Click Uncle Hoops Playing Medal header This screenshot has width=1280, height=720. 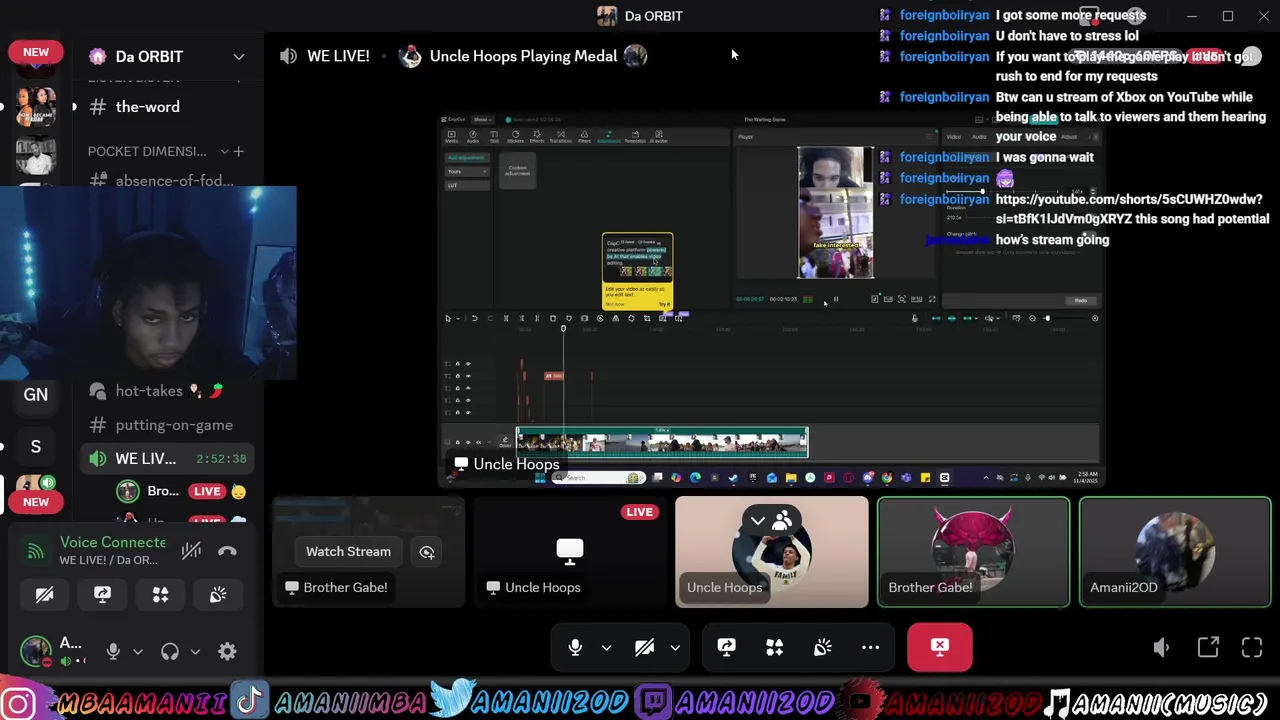point(523,56)
